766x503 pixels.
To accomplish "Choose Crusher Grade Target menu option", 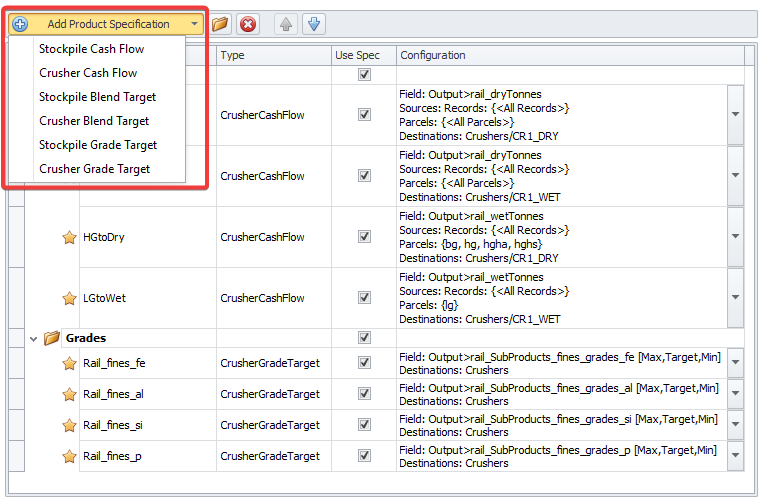I will click(94, 169).
